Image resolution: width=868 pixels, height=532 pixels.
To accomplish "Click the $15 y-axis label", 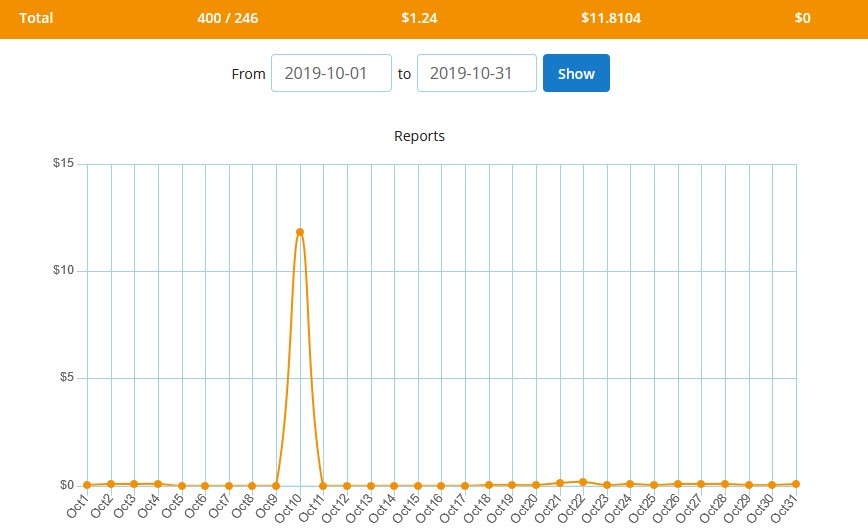I will coord(63,164).
